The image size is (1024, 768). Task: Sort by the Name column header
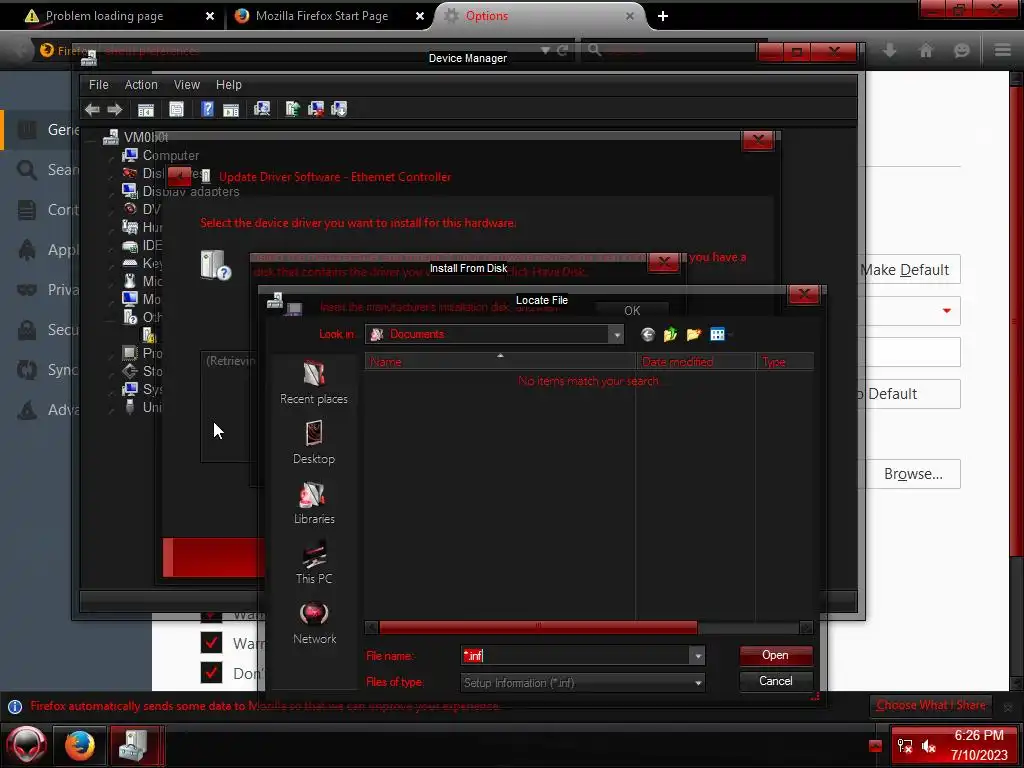pyautogui.click(x=500, y=362)
